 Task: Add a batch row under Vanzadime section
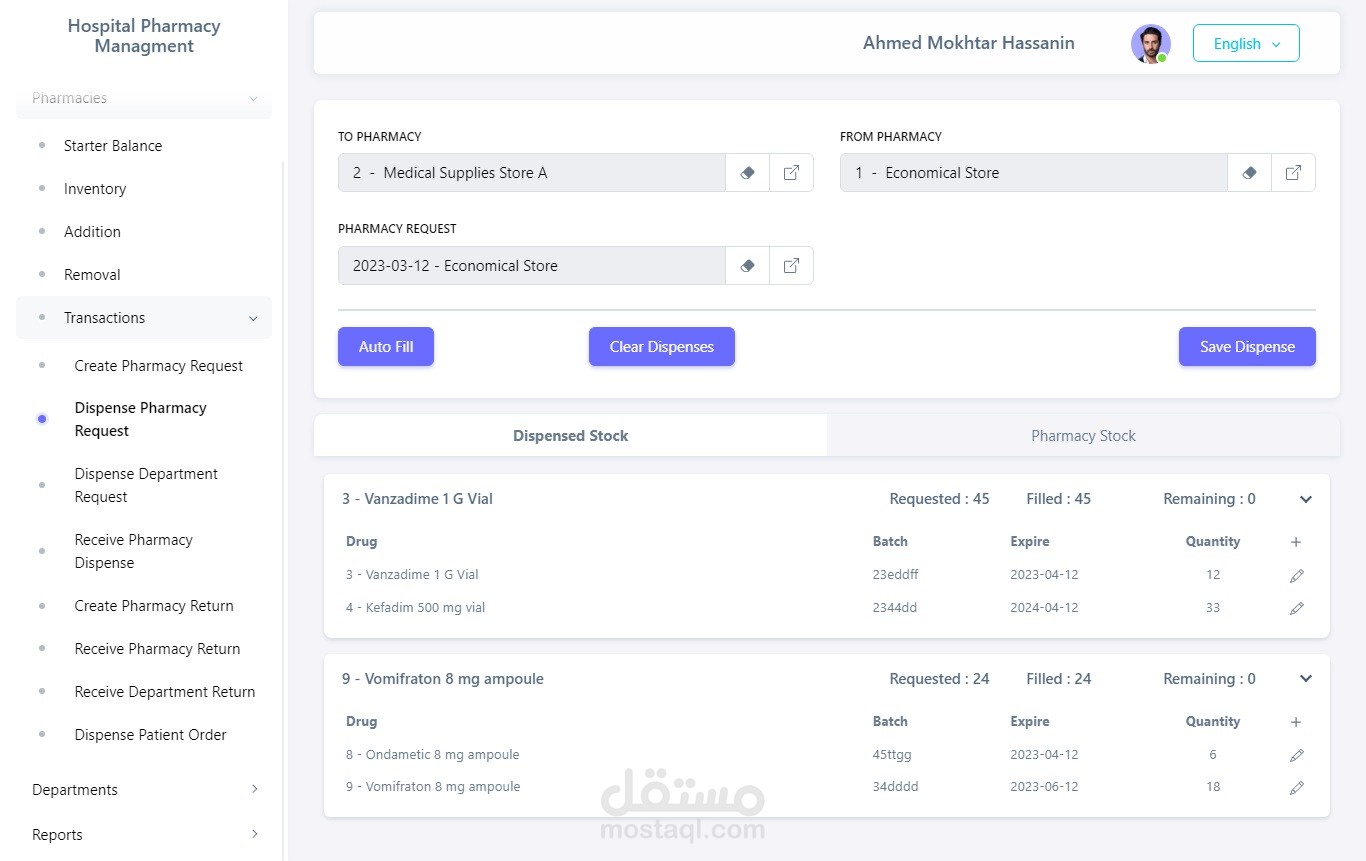click(1296, 542)
